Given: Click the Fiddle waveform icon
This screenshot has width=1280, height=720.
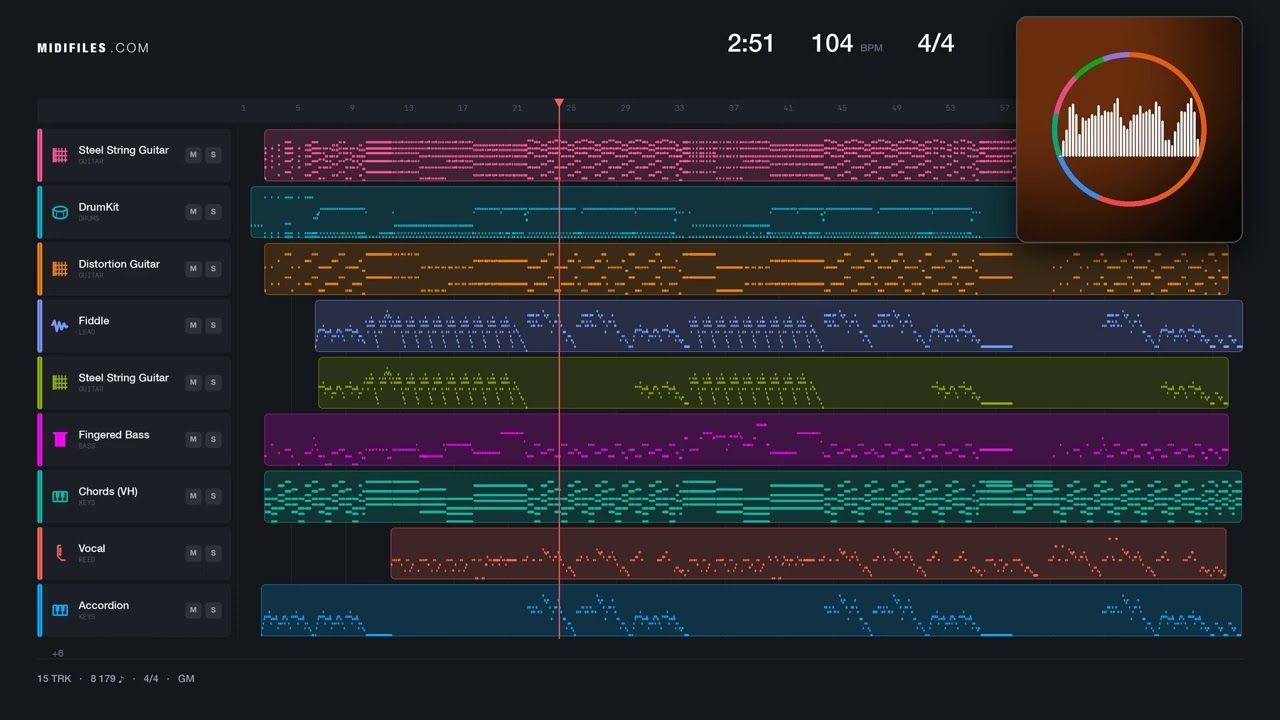Looking at the screenshot, I should coord(59,326).
